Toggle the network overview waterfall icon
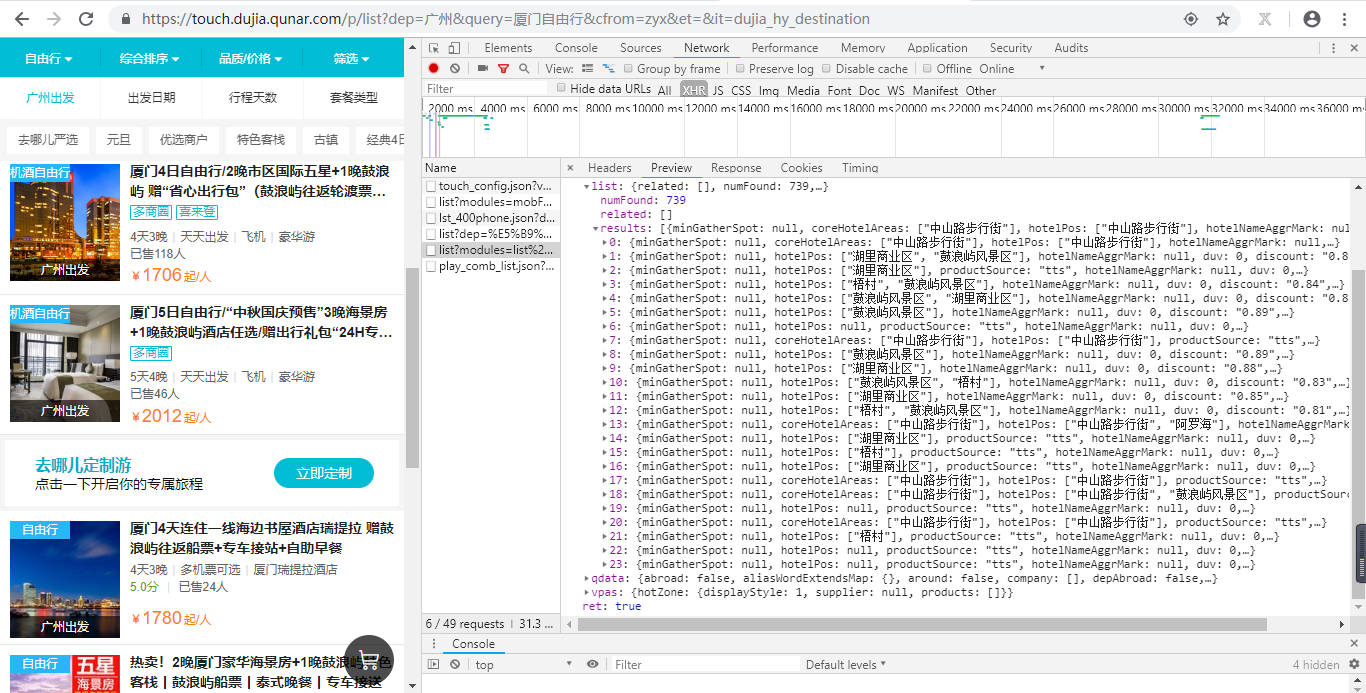1366x693 pixels. click(607, 68)
